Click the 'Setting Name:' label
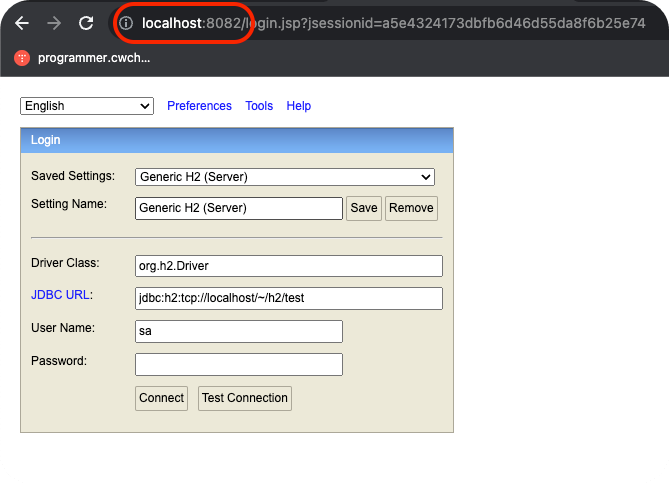 pos(69,204)
